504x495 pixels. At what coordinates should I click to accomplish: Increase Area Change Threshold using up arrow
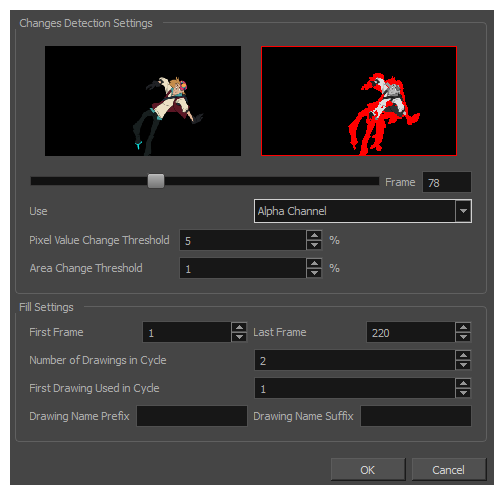point(314,263)
